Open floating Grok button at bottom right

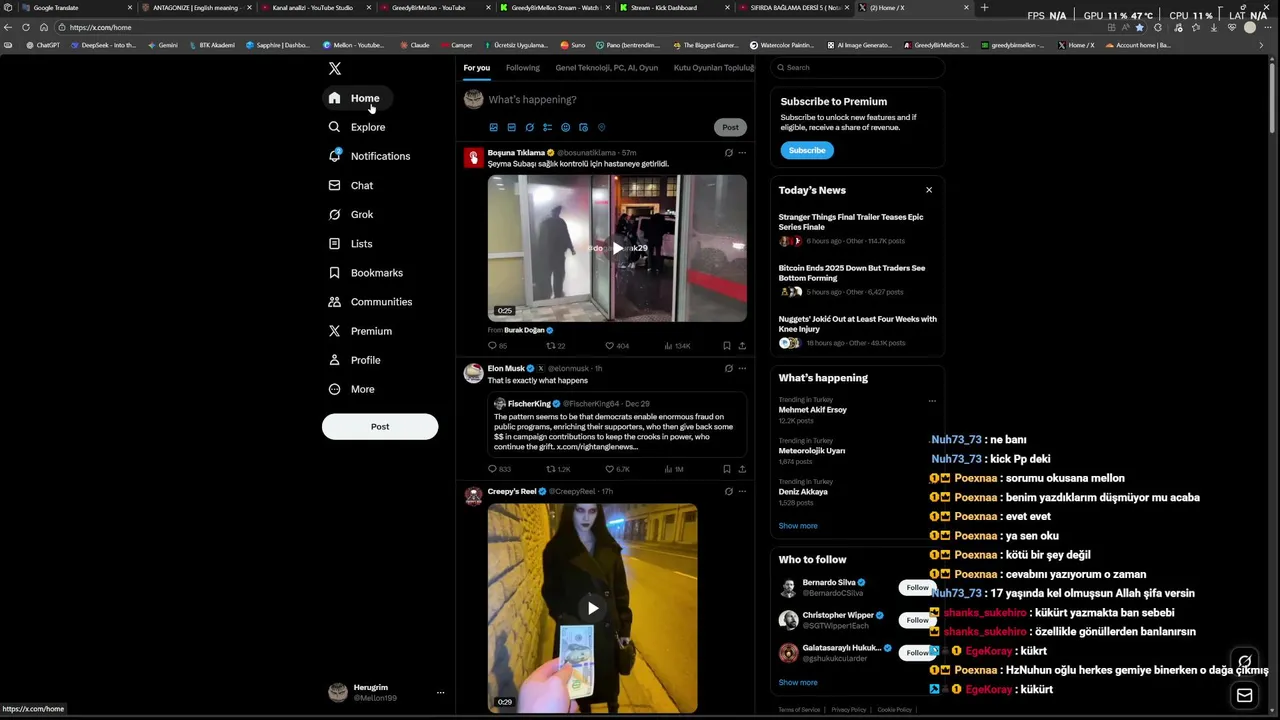pyautogui.click(x=1244, y=661)
